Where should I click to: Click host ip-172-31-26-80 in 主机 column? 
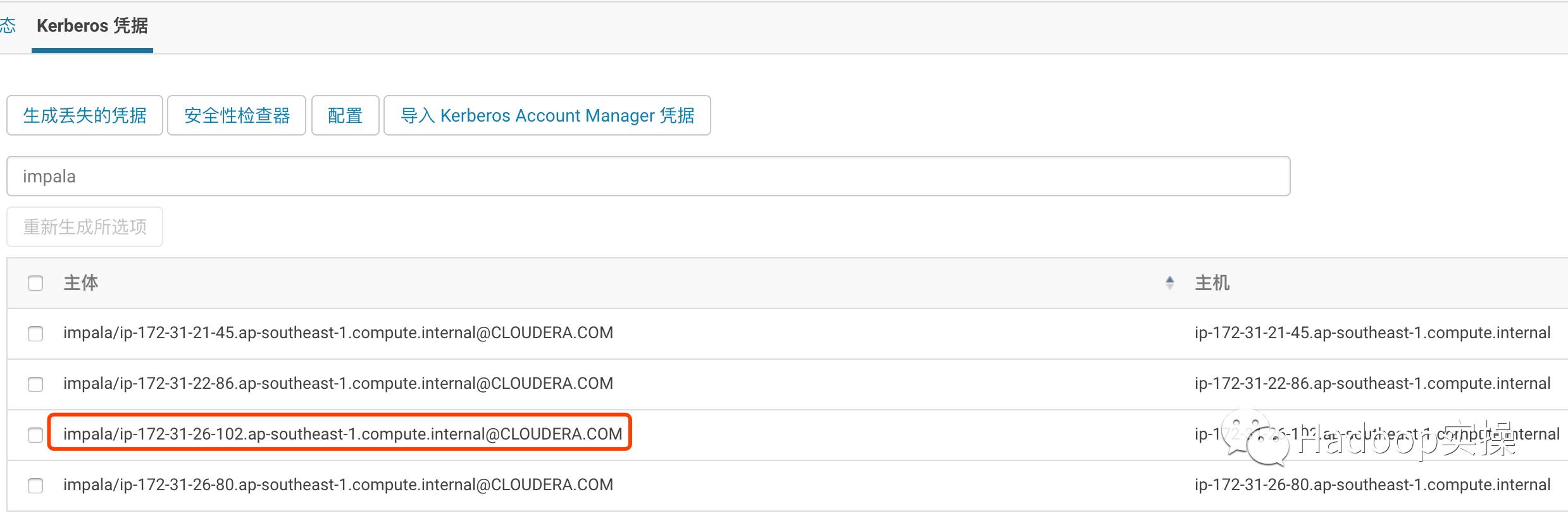(1372, 485)
